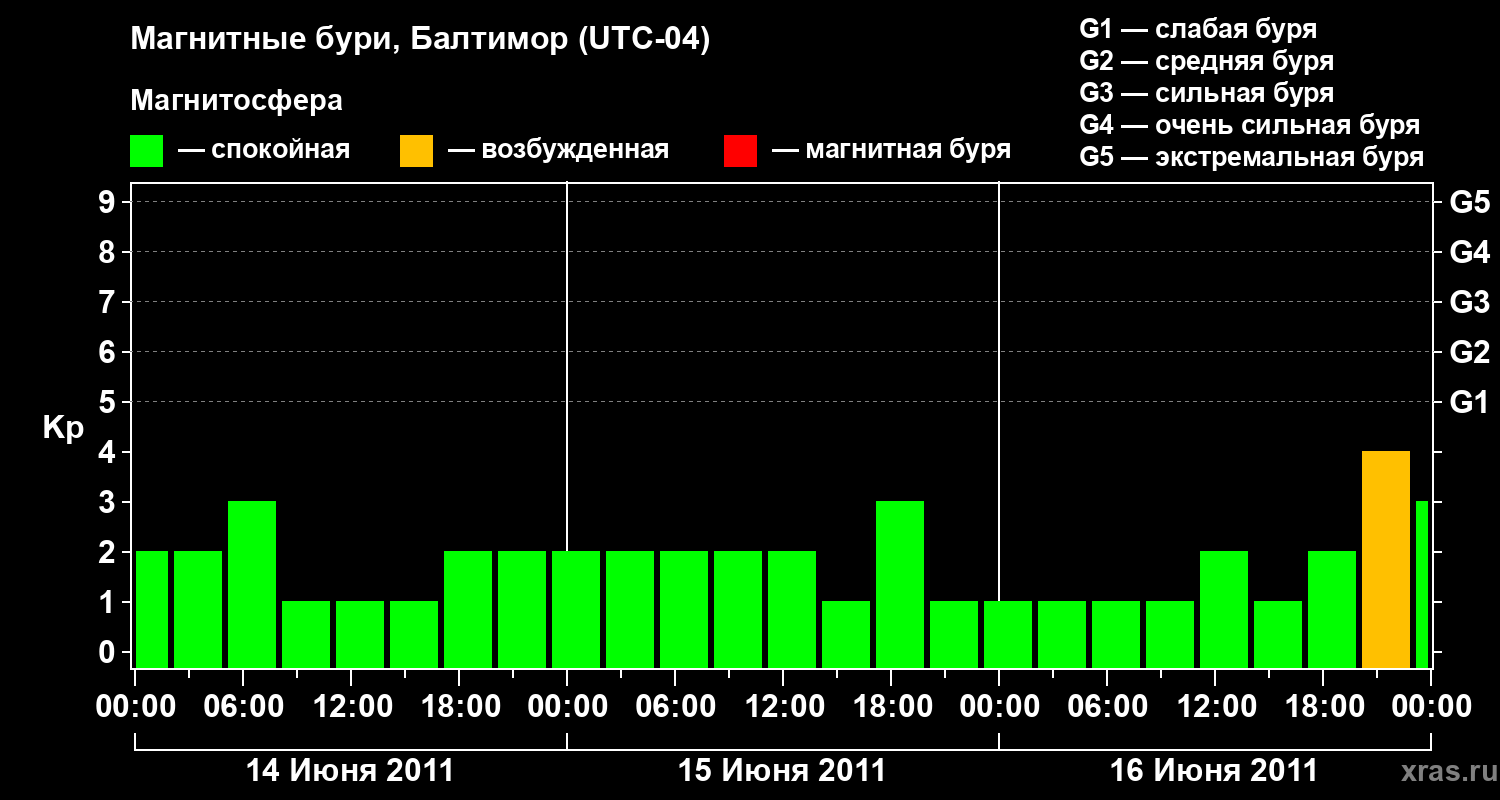The height and width of the screenshot is (800, 1500).
Task: Click the '18:00' tick label under 14 June
Action: click(459, 707)
